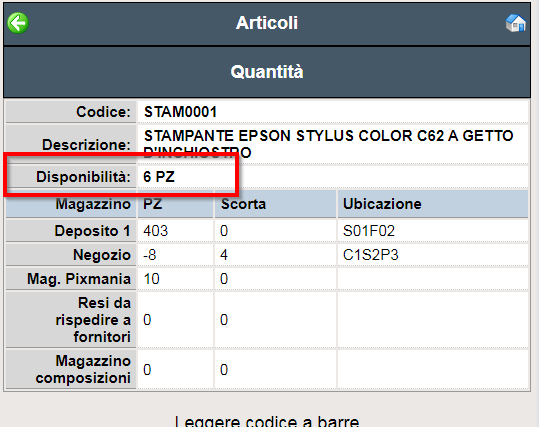Click Deposito 1 quantity 403

coord(155,231)
